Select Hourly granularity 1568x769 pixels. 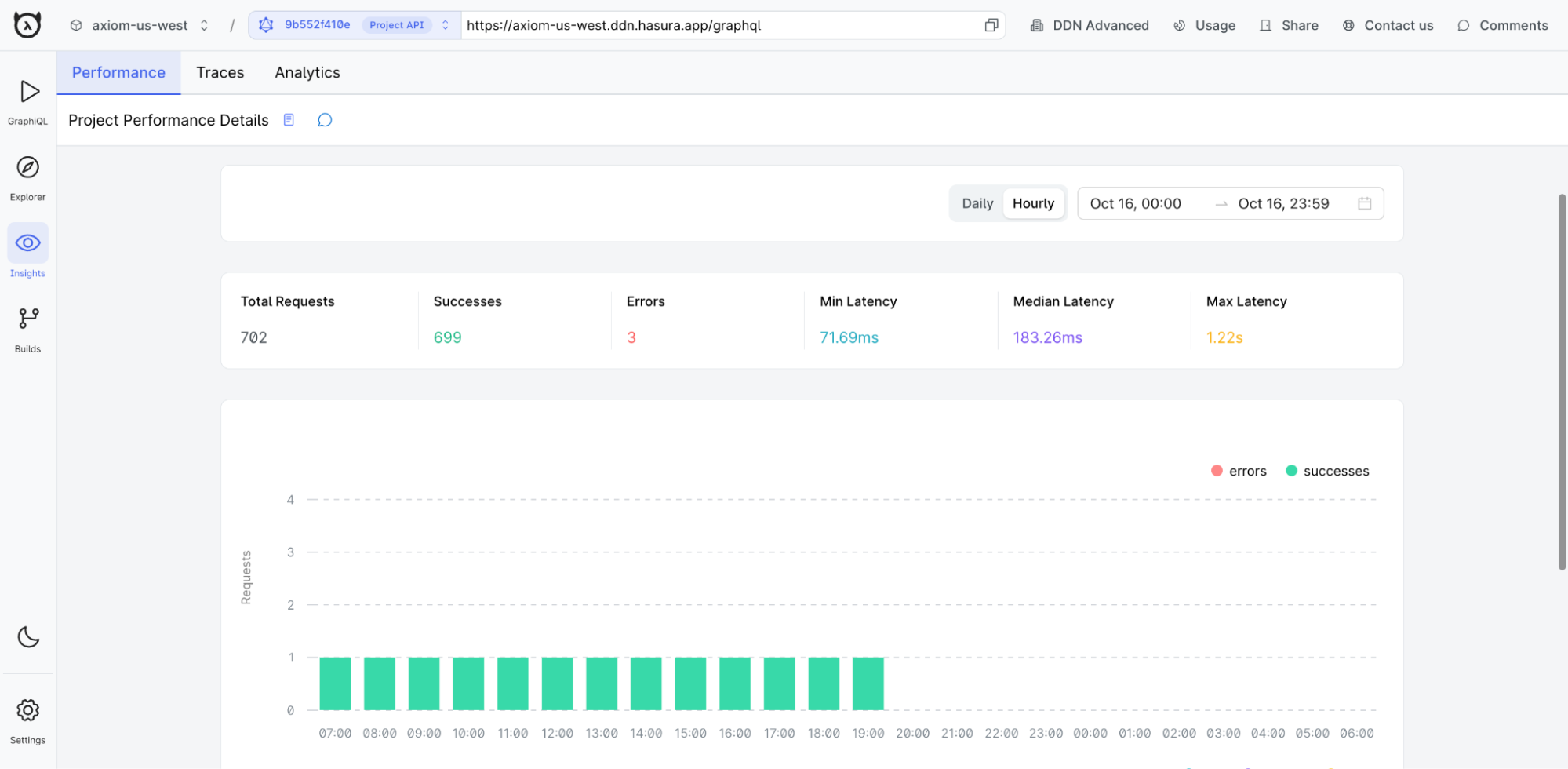[x=1033, y=203]
